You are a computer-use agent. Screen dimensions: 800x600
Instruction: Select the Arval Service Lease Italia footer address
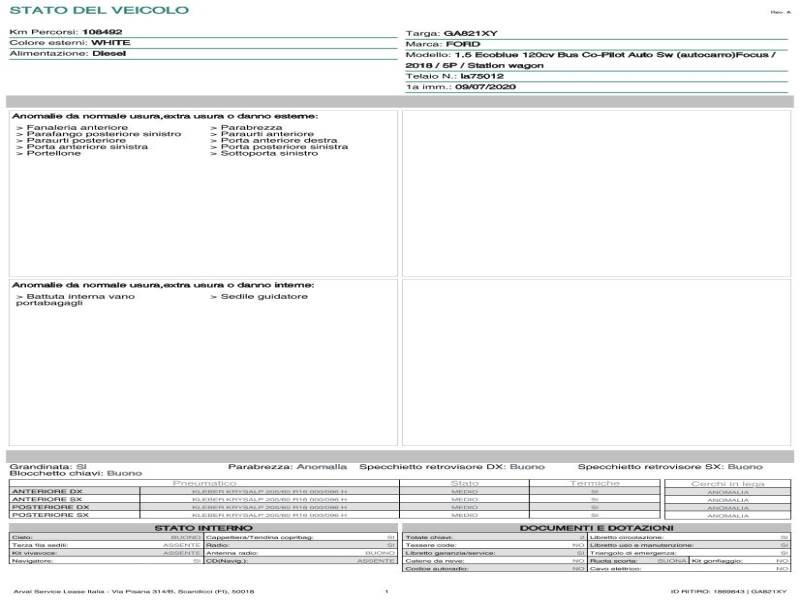click(134, 592)
